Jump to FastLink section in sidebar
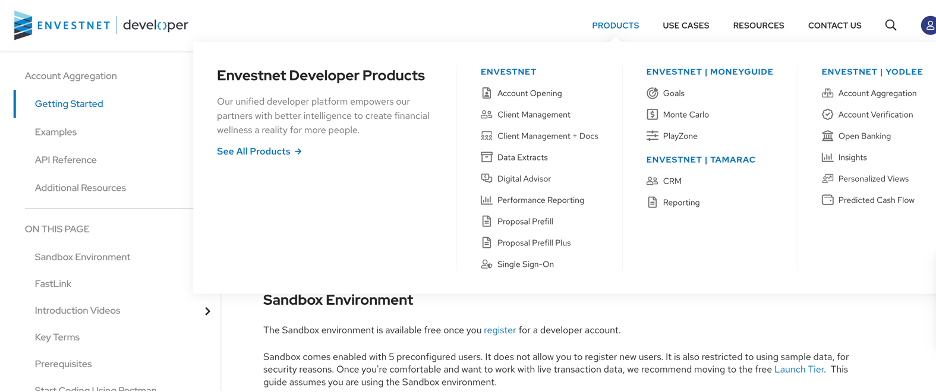936x392 pixels. pyautogui.click(x=53, y=283)
